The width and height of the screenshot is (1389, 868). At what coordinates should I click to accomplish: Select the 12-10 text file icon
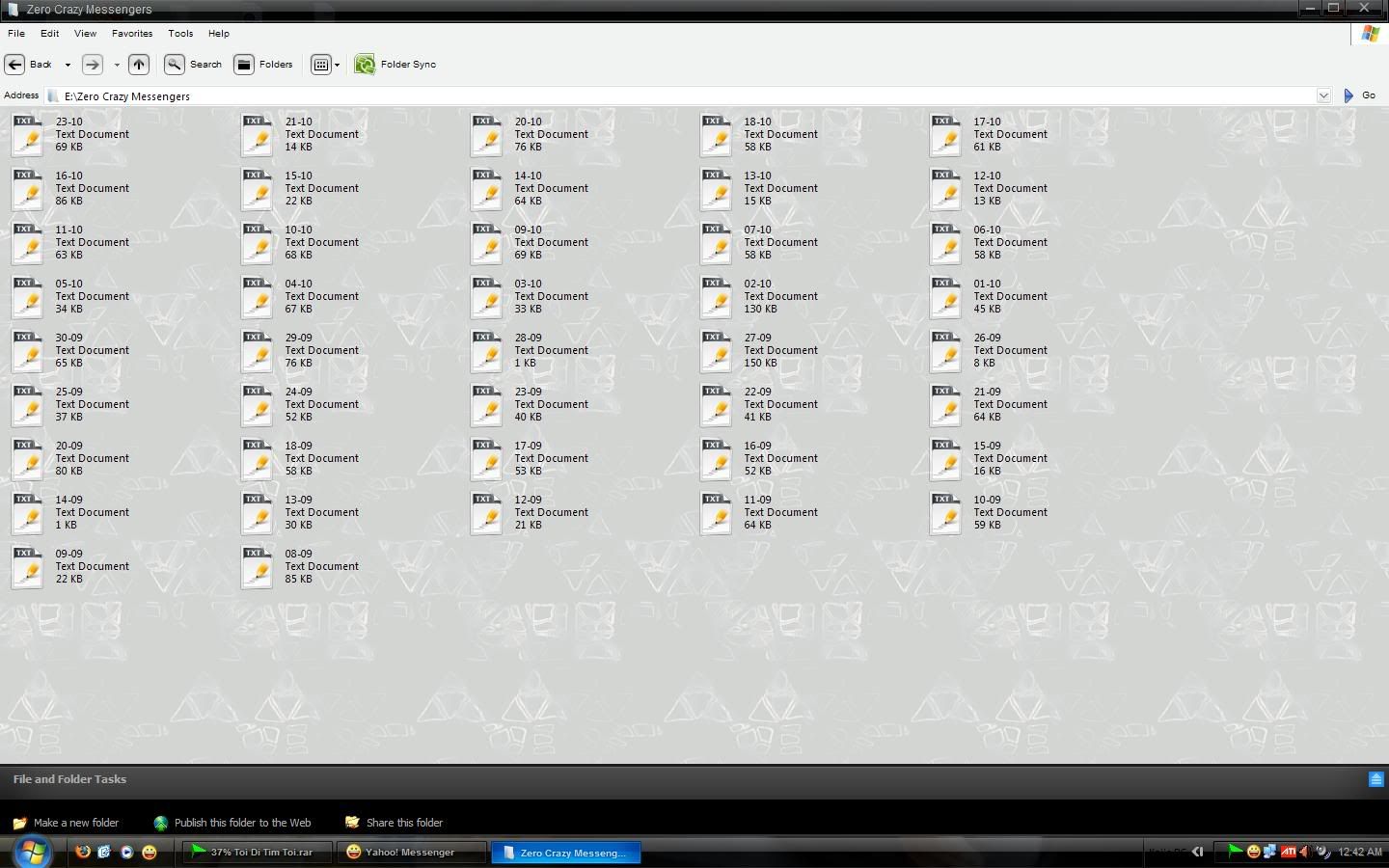(945, 189)
